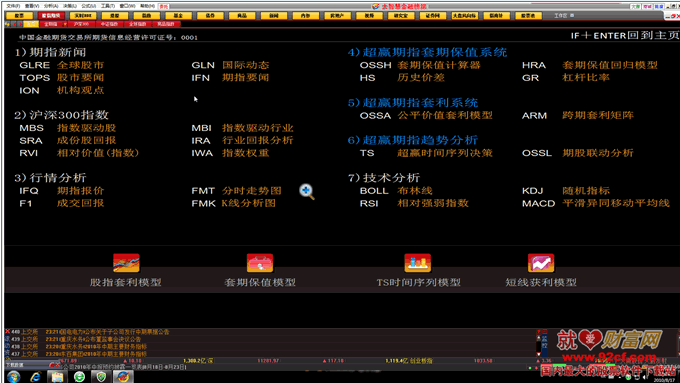The width and height of the screenshot is (680, 383).
Task: Open the file explorer taskbar icon
Action: pos(57,377)
